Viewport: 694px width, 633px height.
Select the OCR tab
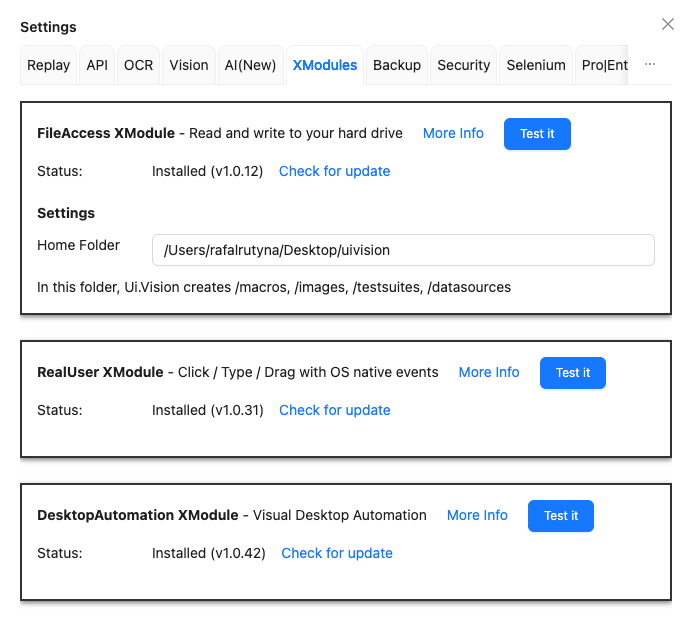(139, 65)
